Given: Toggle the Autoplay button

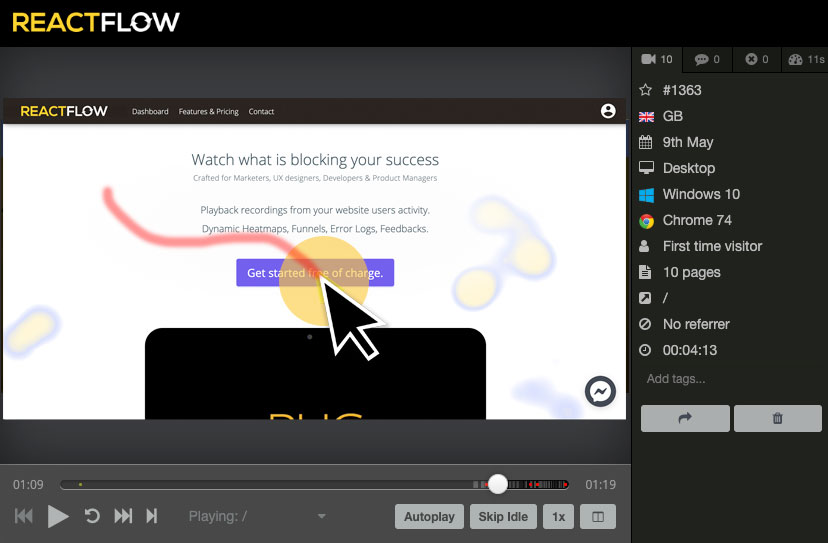Looking at the screenshot, I should coord(429,517).
